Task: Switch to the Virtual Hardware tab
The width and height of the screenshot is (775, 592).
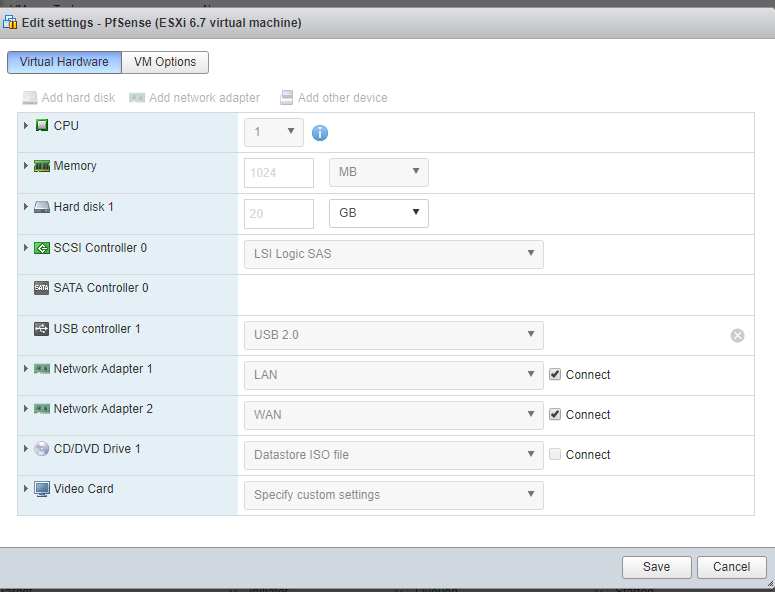Action: tap(64, 62)
